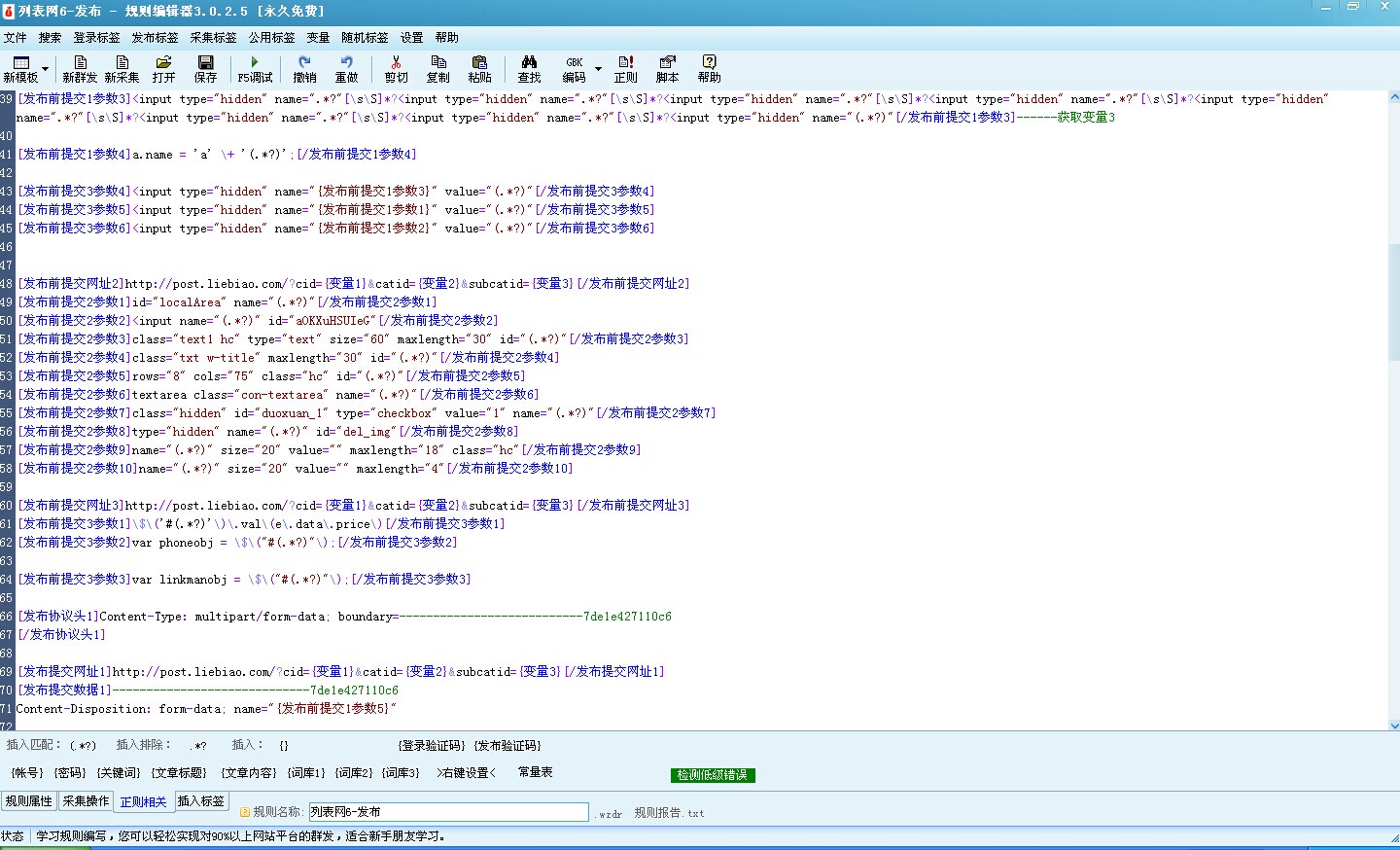Screen dimensions: 1400x850
Task: Open the 正则 regex tool
Action: (x=625, y=68)
